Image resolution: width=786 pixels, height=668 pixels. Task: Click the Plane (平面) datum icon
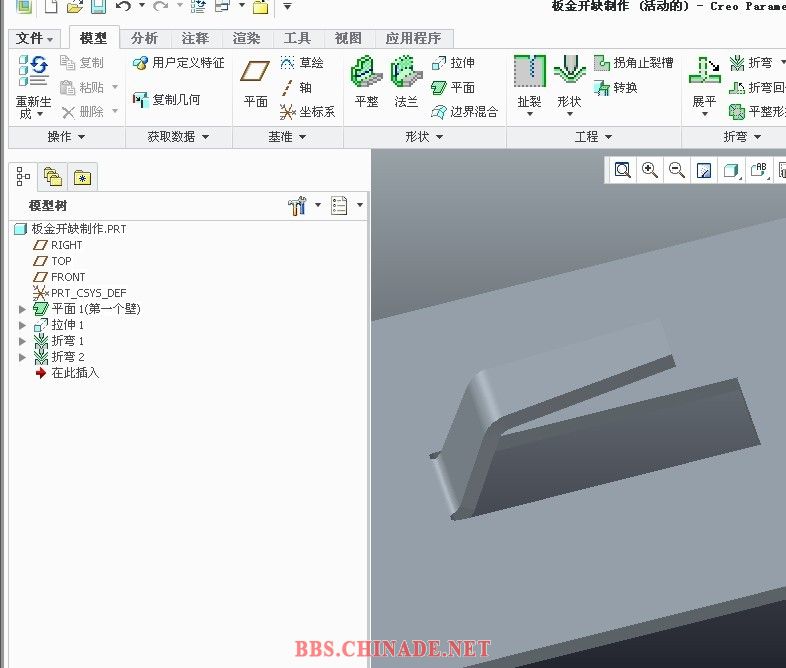(x=256, y=74)
